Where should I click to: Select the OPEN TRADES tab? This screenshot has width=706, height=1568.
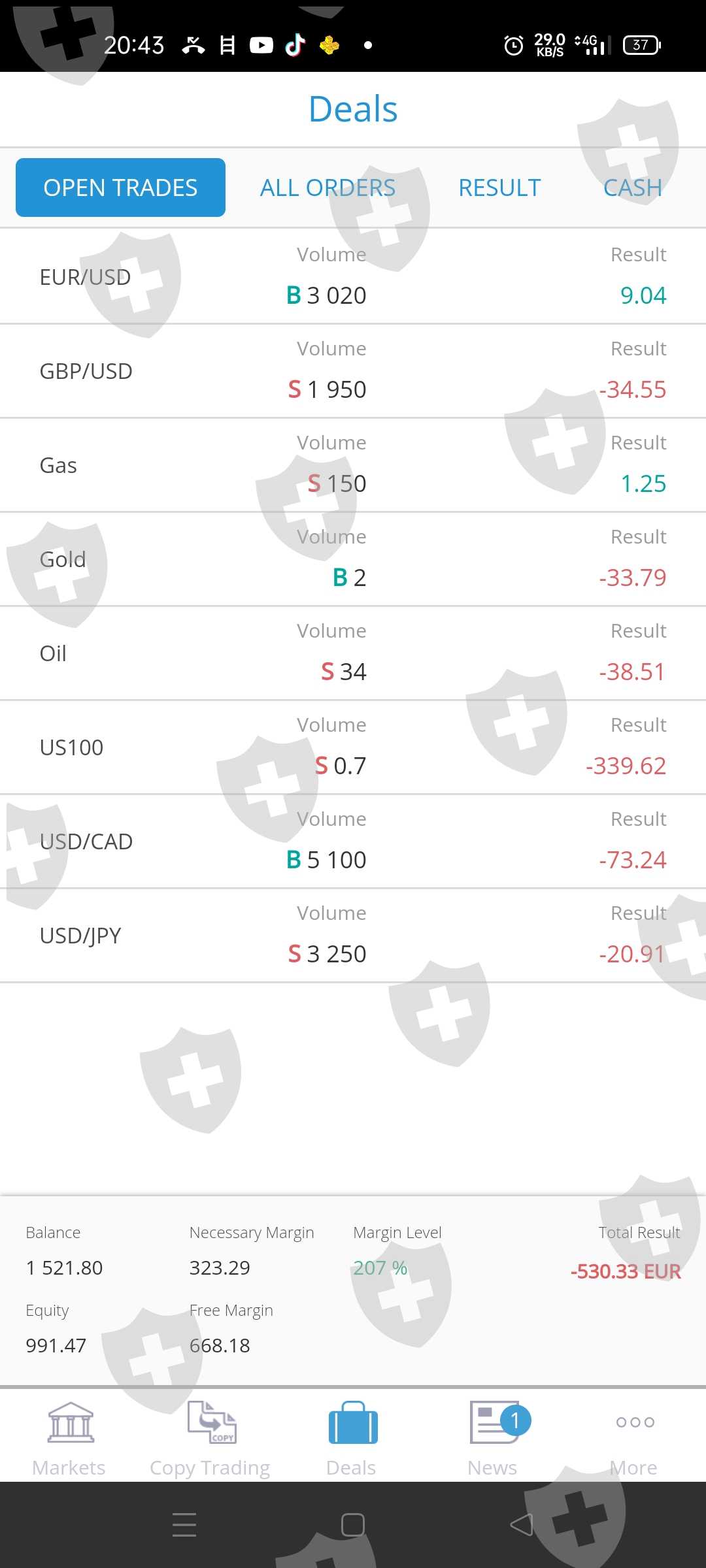pyautogui.click(x=120, y=188)
